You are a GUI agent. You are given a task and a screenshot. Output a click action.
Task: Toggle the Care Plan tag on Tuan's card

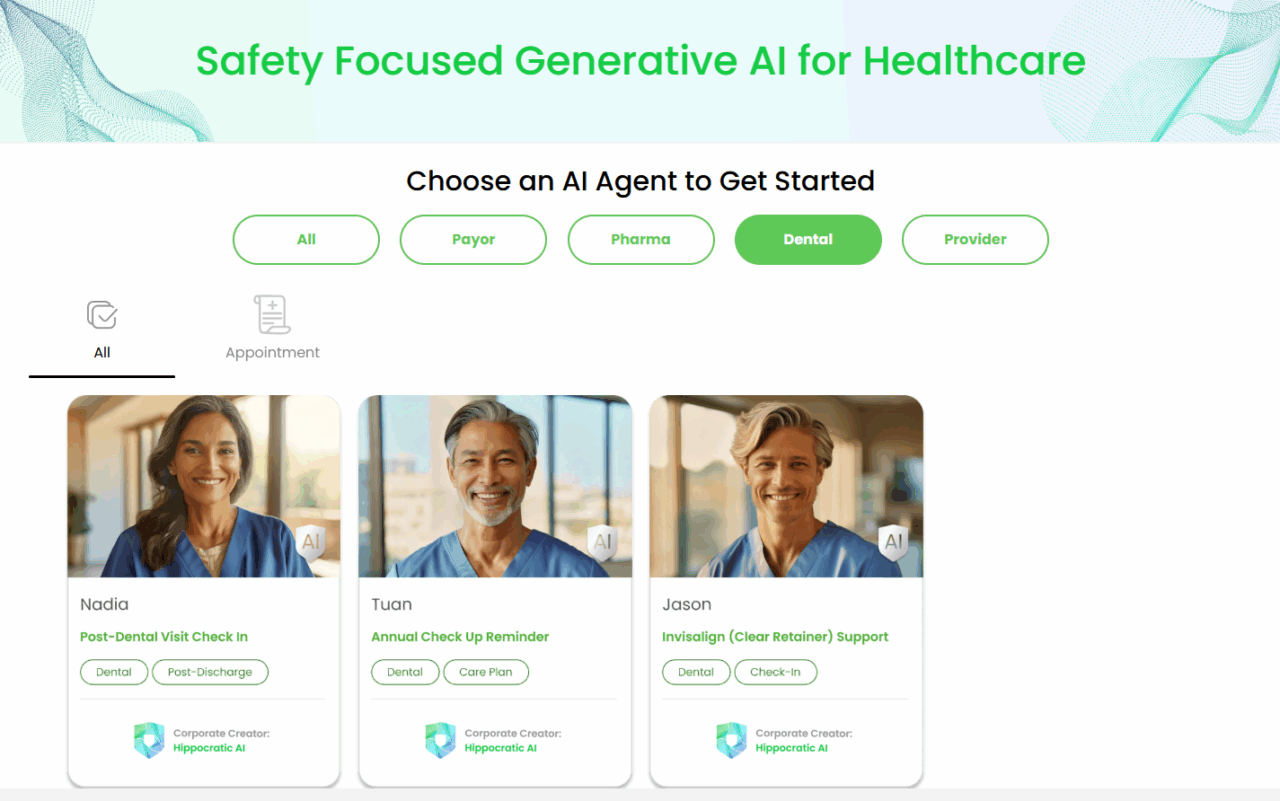[x=486, y=672]
